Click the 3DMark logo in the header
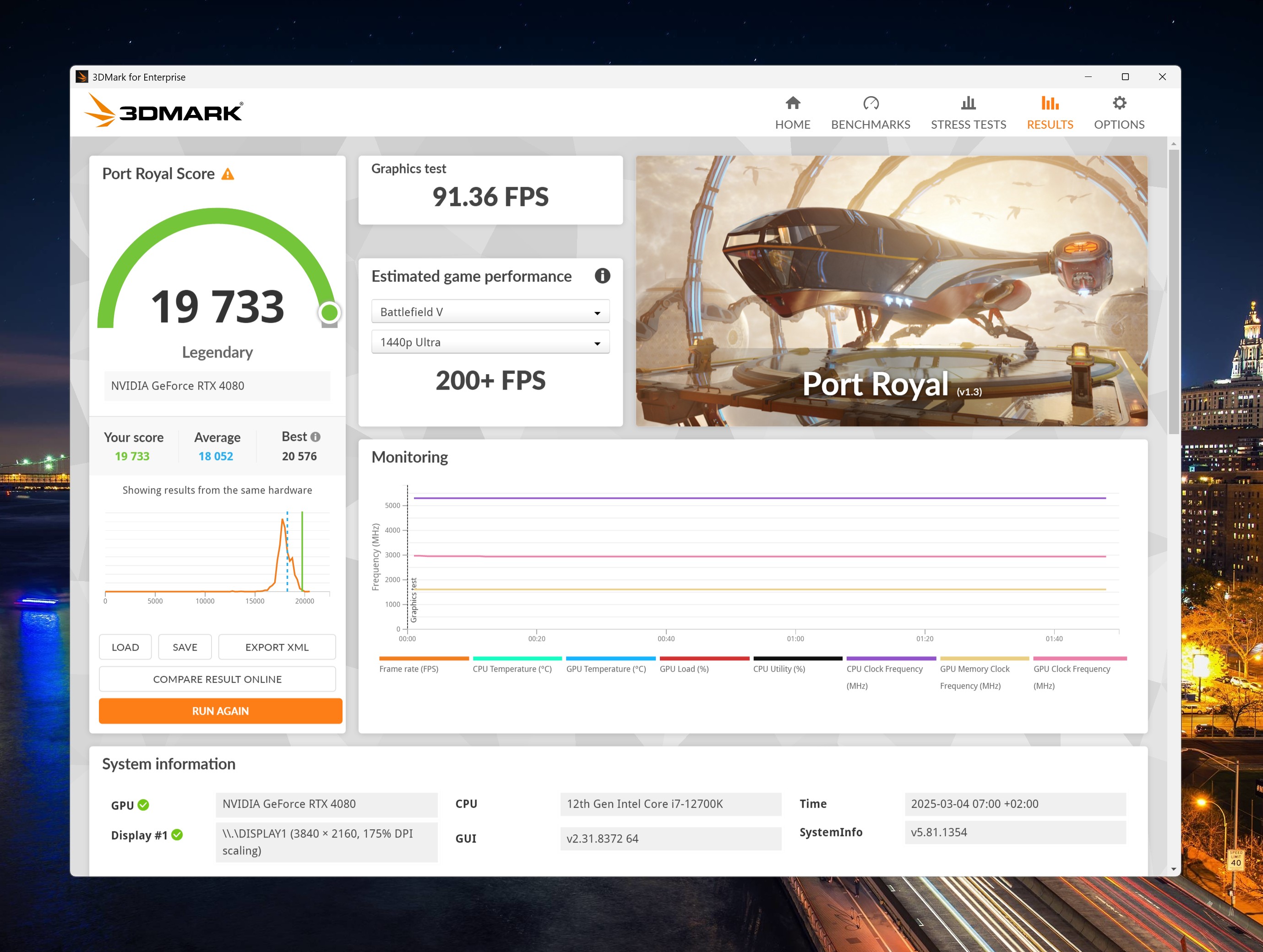The height and width of the screenshot is (952, 1263). point(163,110)
